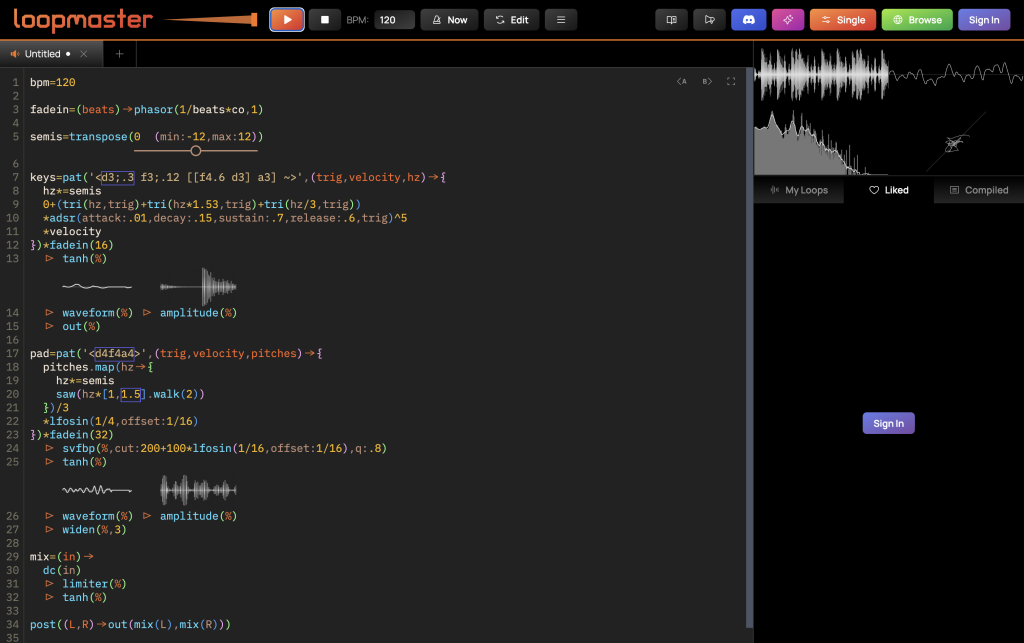Open the My Loops tab
The height and width of the screenshot is (643, 1024).
[x=798, y=190]
